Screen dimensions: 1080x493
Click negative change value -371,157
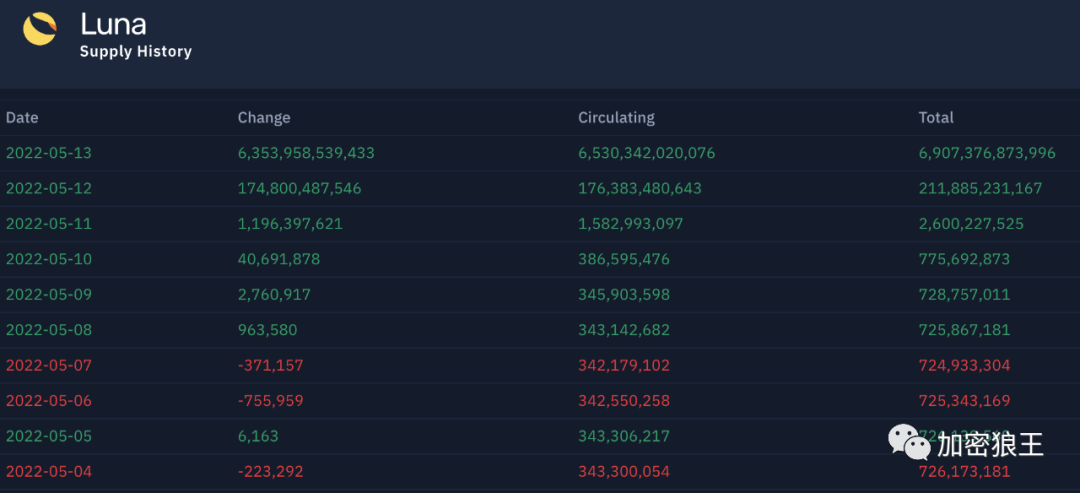[270, 365]
